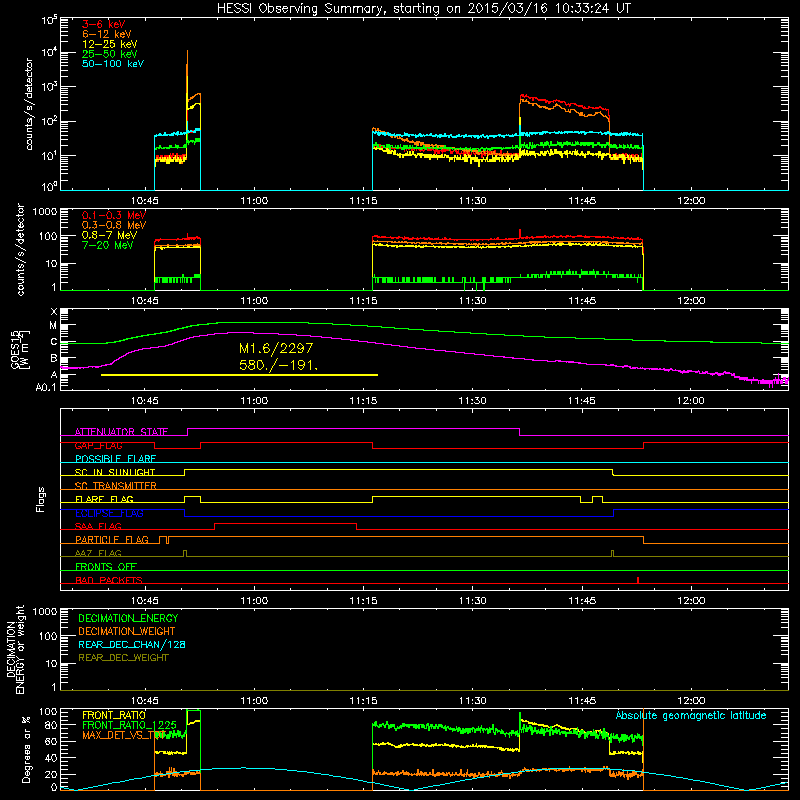Select the 7-20 MeV legend entry
800x800 pixels.
[108, 245]
